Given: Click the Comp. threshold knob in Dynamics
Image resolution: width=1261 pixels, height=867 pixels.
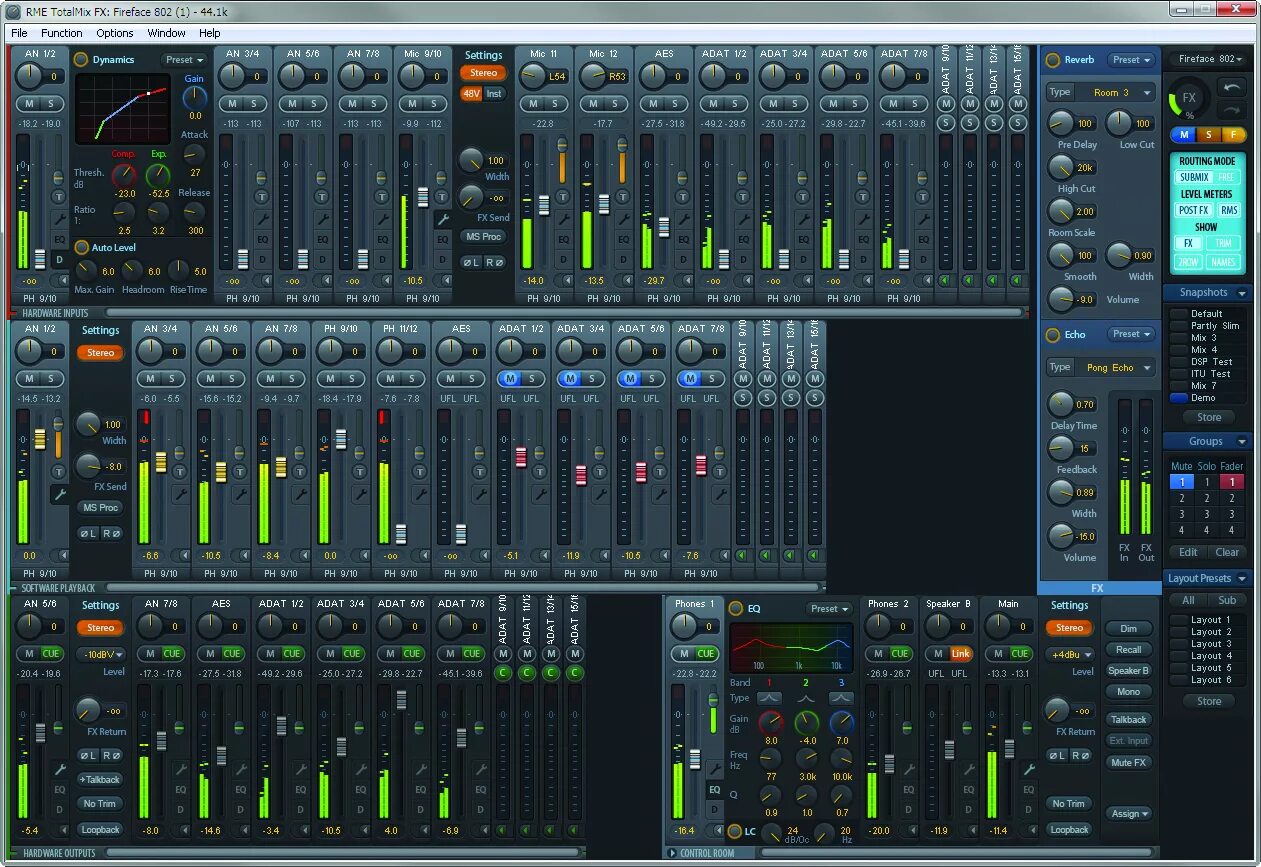Looking at the screenshot, I should [124, 177].
